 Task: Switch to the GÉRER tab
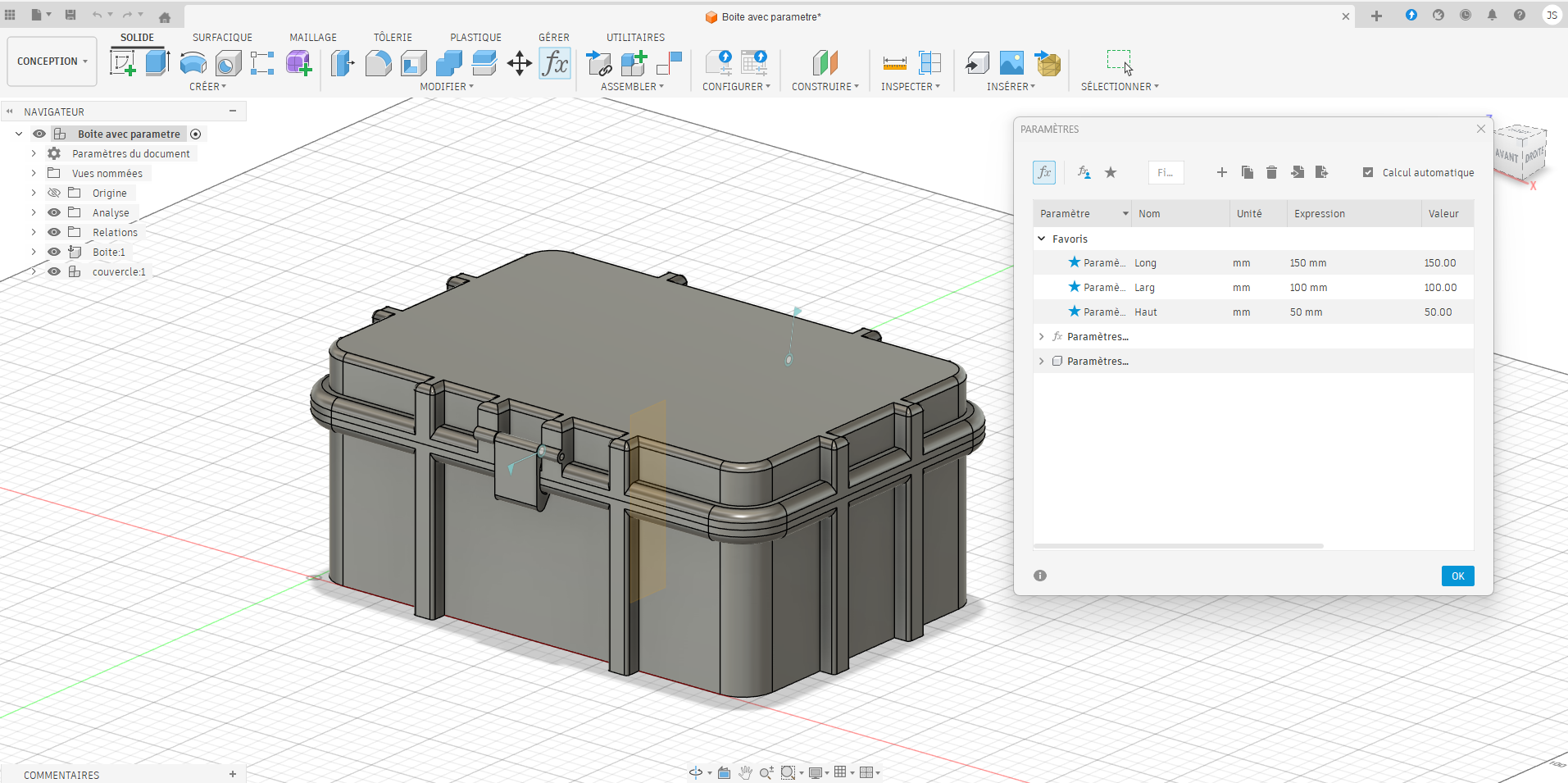(x=554, y=37)
